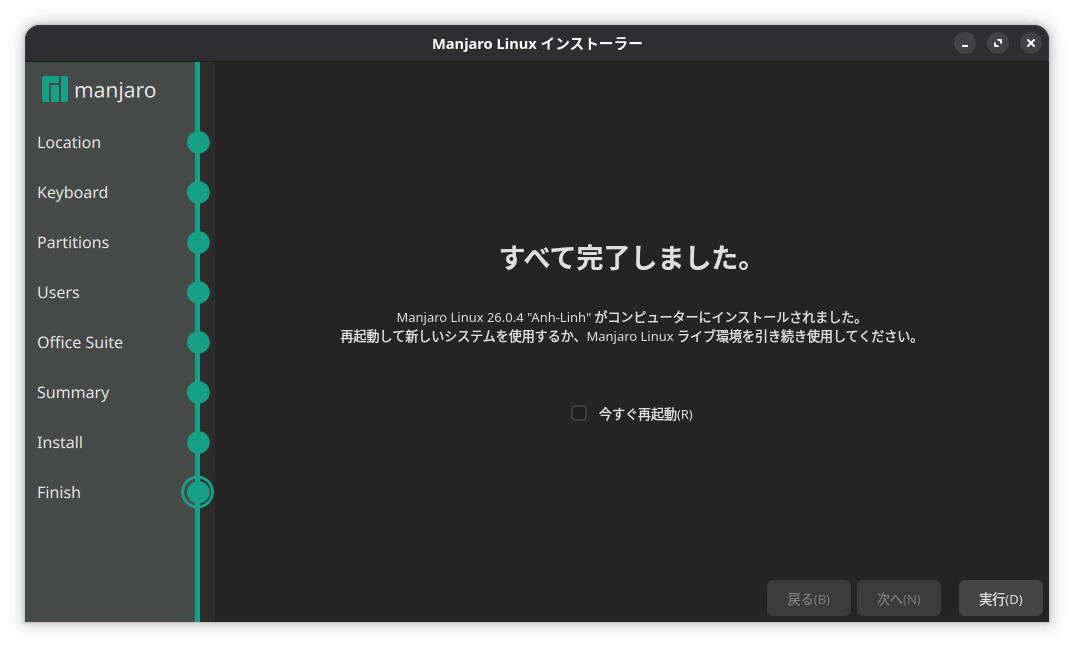Click the progress dot beside Install
Screen dimensions: 1074x647
tap(198, 442)
